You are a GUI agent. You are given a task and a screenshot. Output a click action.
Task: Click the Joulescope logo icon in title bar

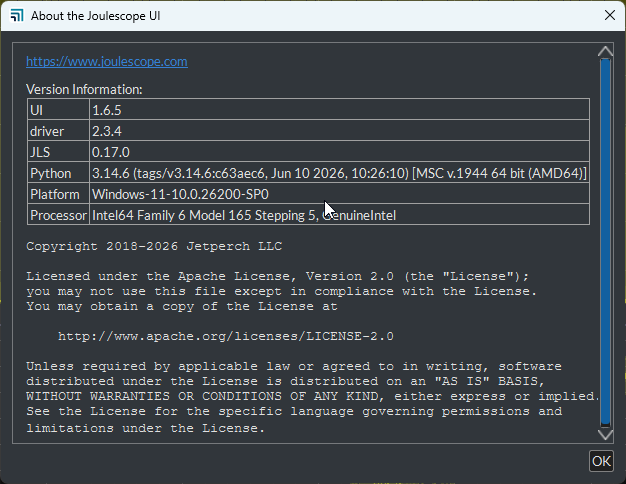click(x=17, y=16)
